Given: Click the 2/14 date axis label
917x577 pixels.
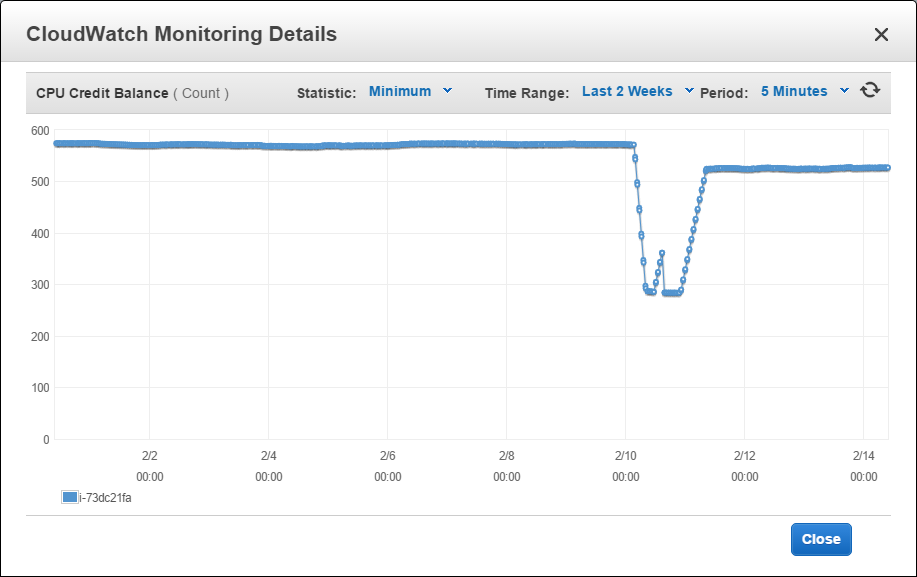Looking at the screenshot, I should pyautogui.click(x=864, y=455).
